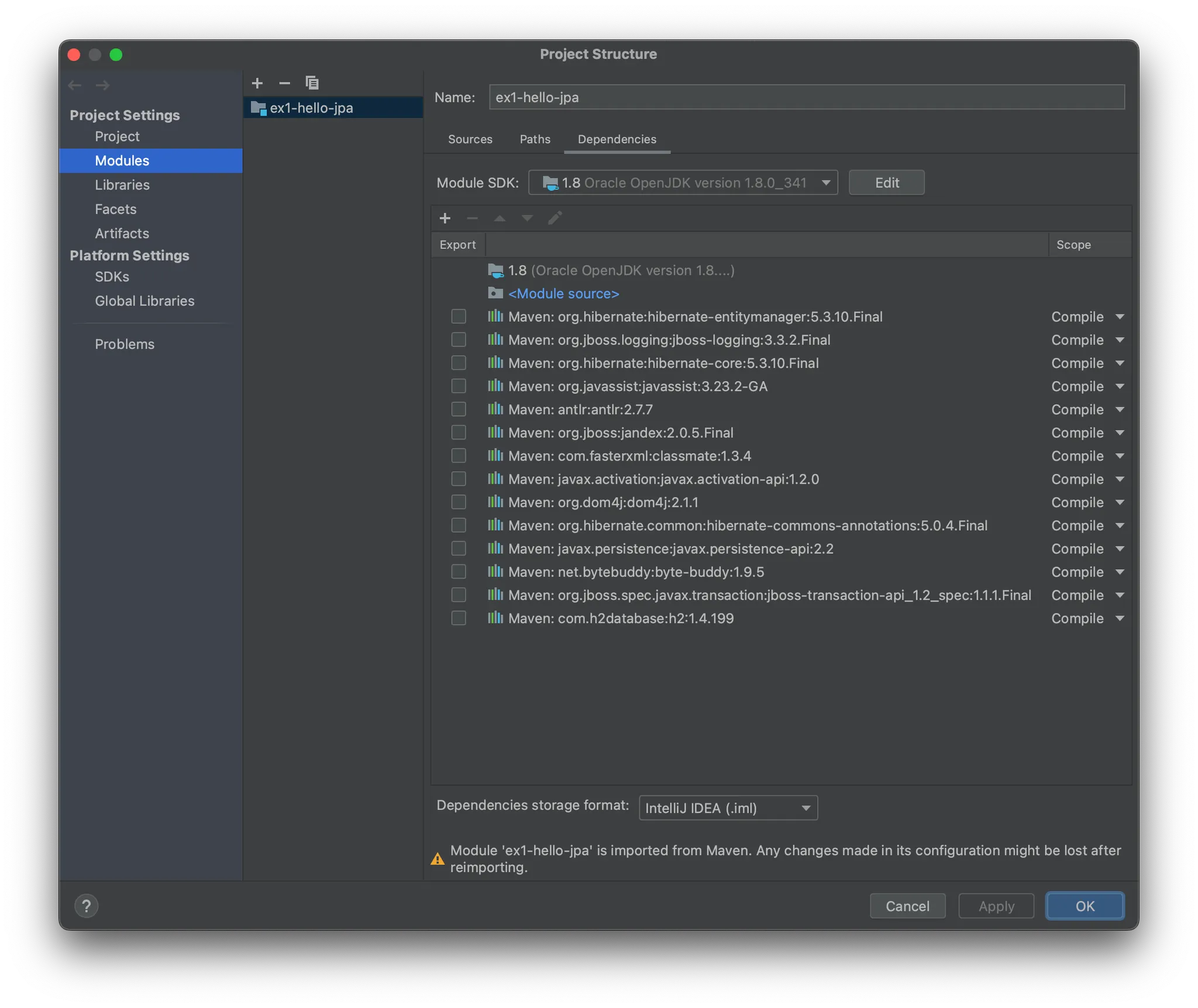Click the ex1-hello-jpa module folder icon
Screen dimensions: 1198x1008
(258, 108)
